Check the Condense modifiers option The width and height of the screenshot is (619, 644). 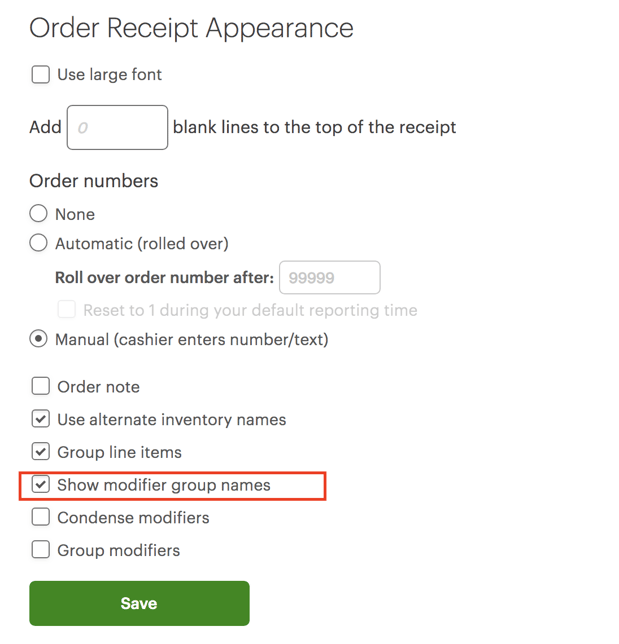tap(41, 518)
